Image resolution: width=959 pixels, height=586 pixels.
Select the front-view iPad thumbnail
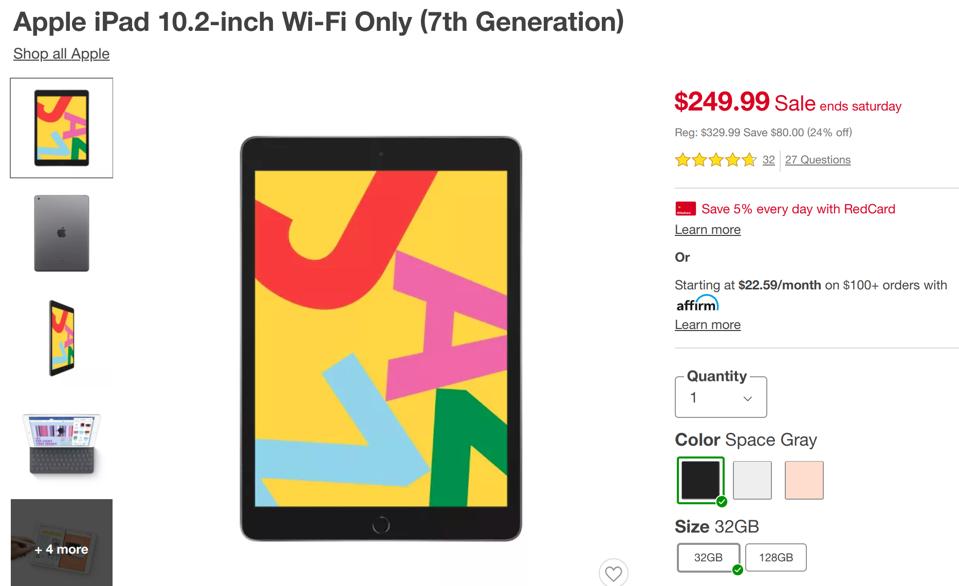pyautogui.click(x=61, y=128)
